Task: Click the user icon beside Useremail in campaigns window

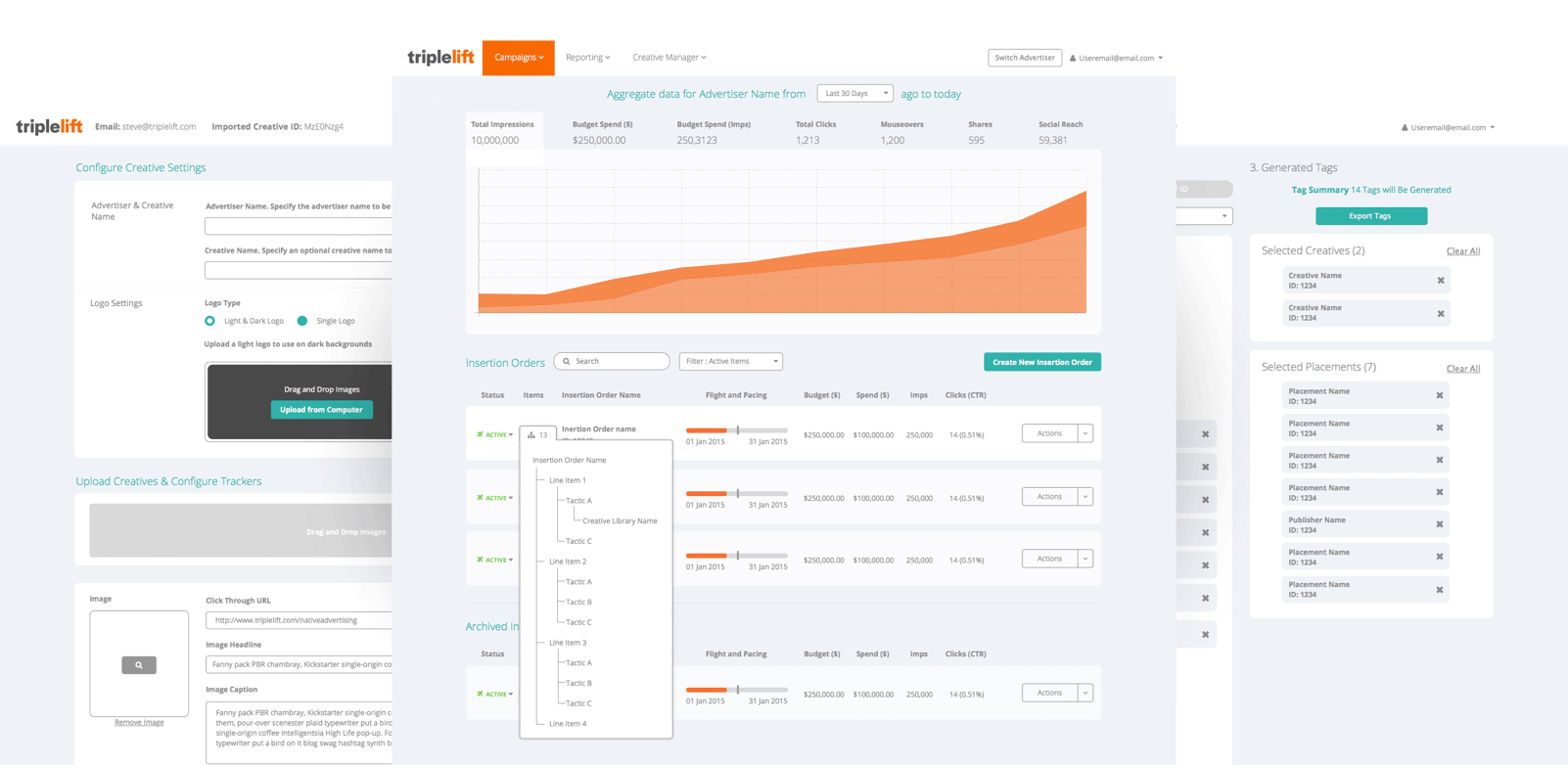Action: tap(1073, 58)
